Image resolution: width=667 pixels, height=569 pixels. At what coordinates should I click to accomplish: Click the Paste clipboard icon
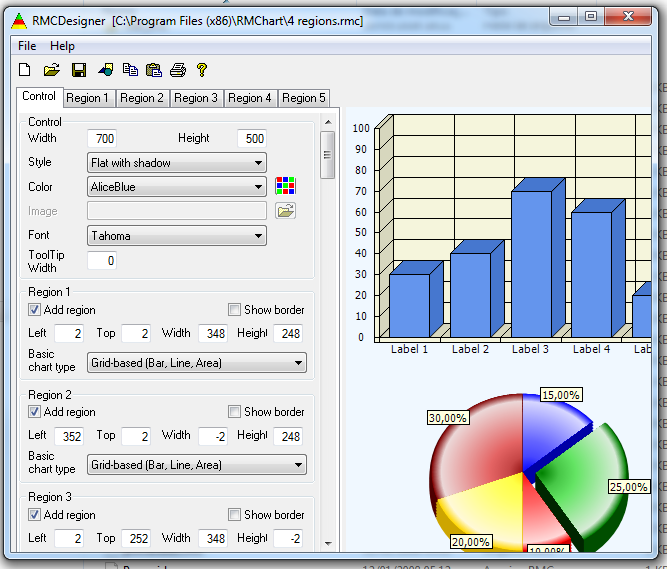(153, 70)
